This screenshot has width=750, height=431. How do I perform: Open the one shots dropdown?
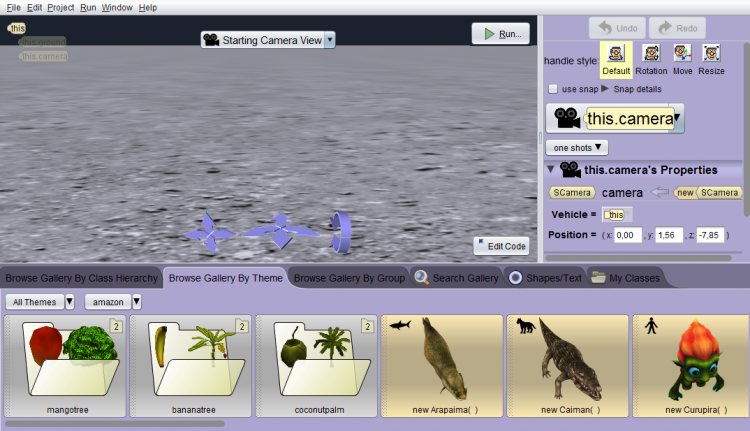click(x=580, y=147)
